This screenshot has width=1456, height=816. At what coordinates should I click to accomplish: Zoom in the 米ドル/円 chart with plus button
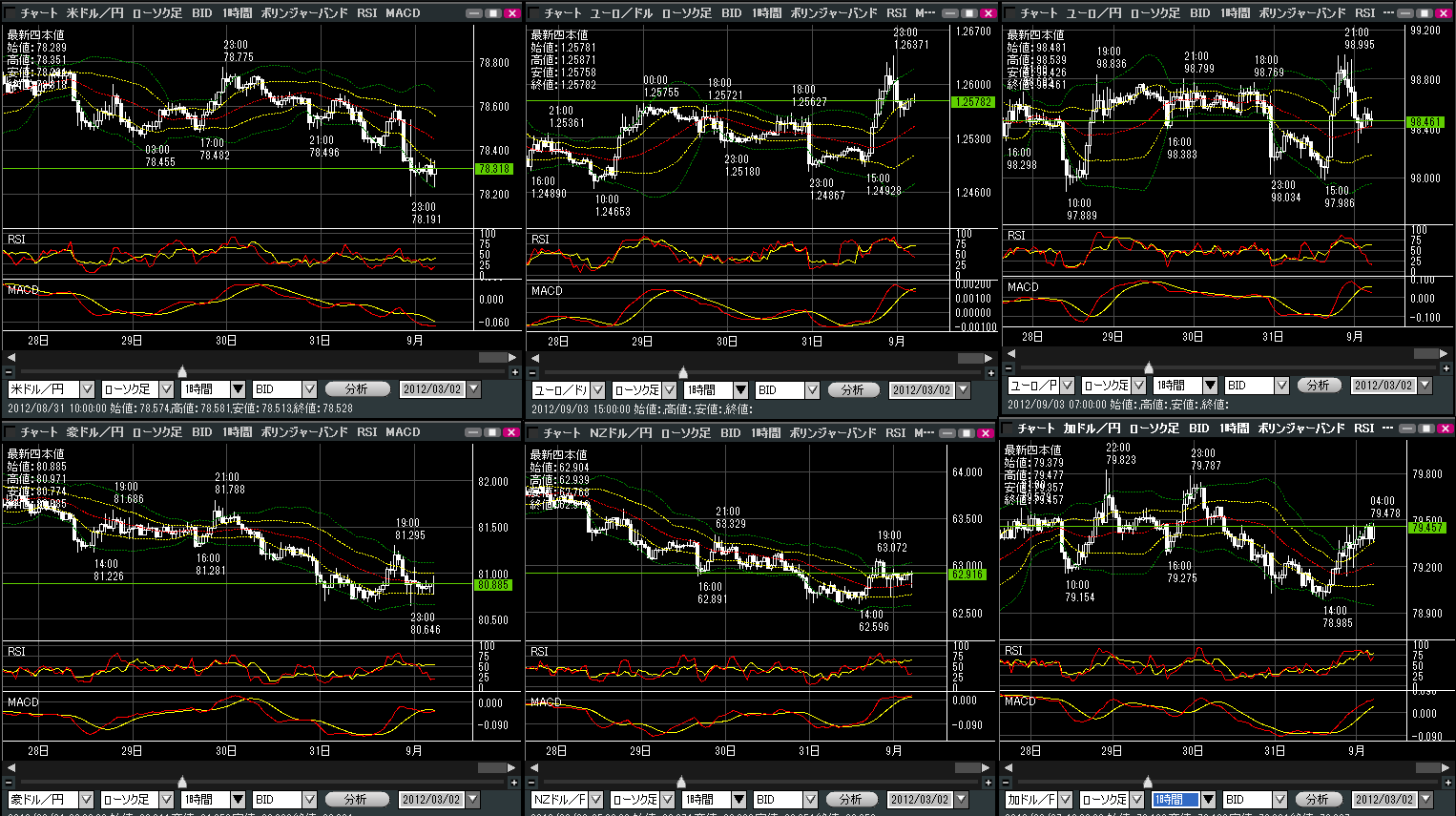[515, 372]
